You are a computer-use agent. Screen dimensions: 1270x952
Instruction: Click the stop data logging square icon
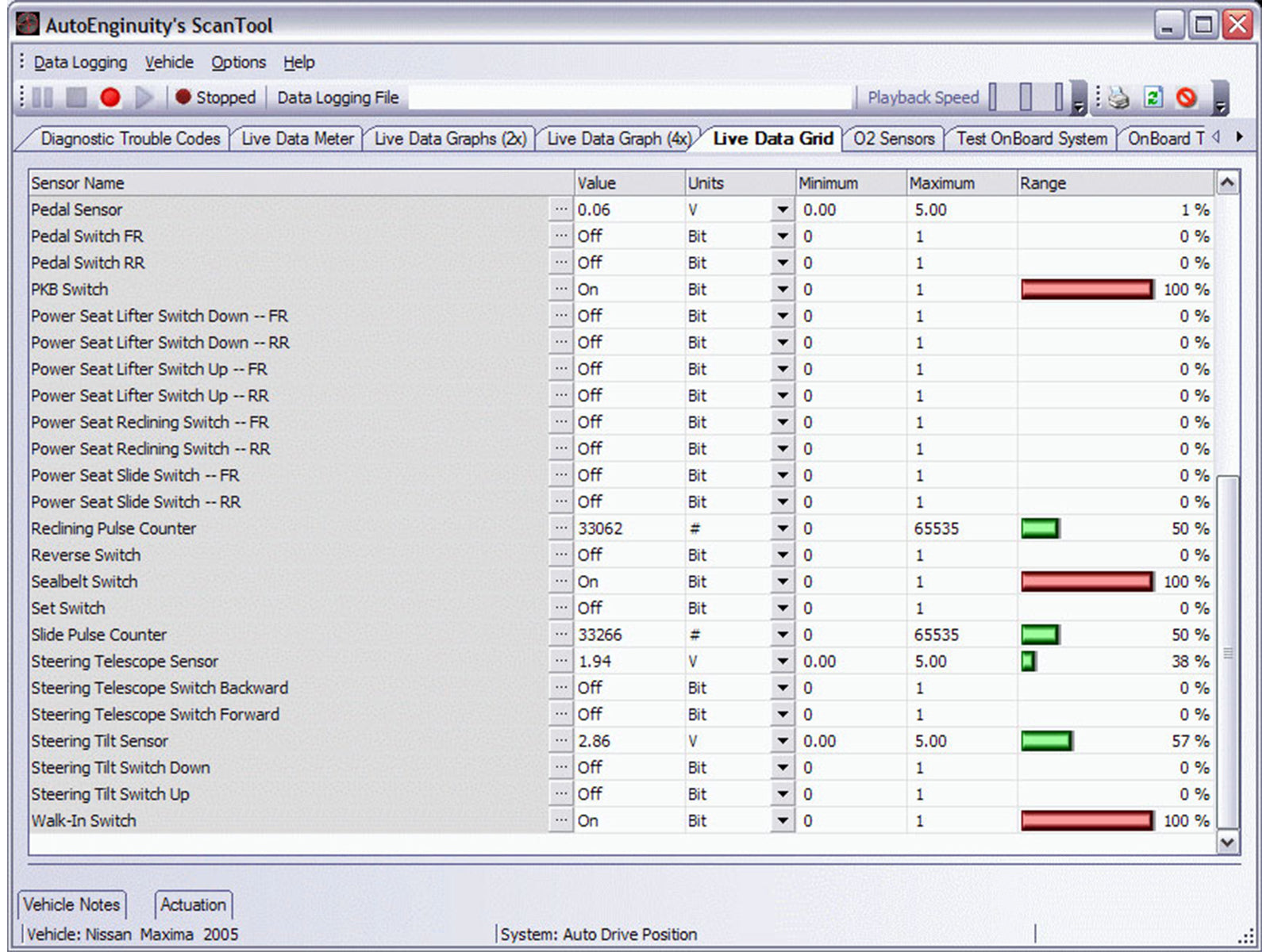76,98
